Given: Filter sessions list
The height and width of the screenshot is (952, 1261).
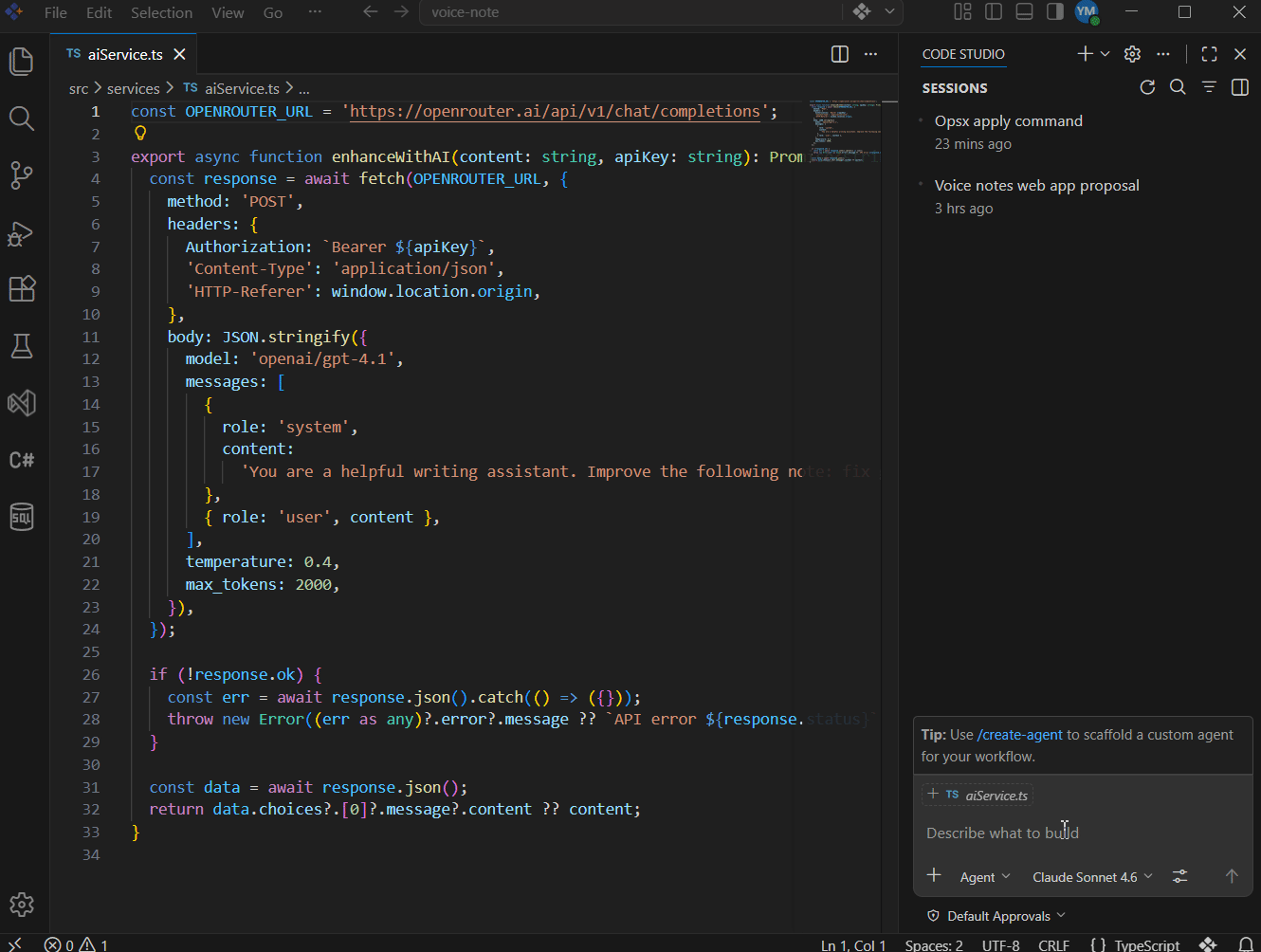Looking at the screenshot, I should (x=1209, y=87).
